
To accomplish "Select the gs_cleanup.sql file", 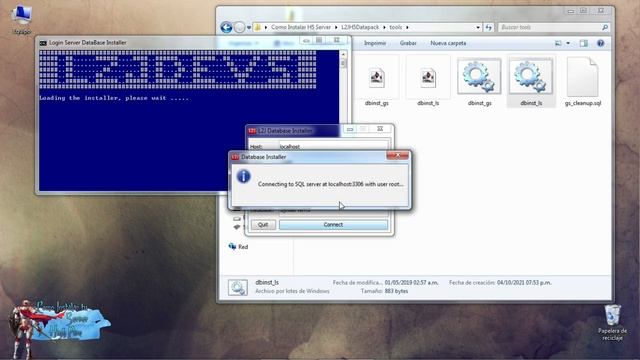I will point(583,82).
